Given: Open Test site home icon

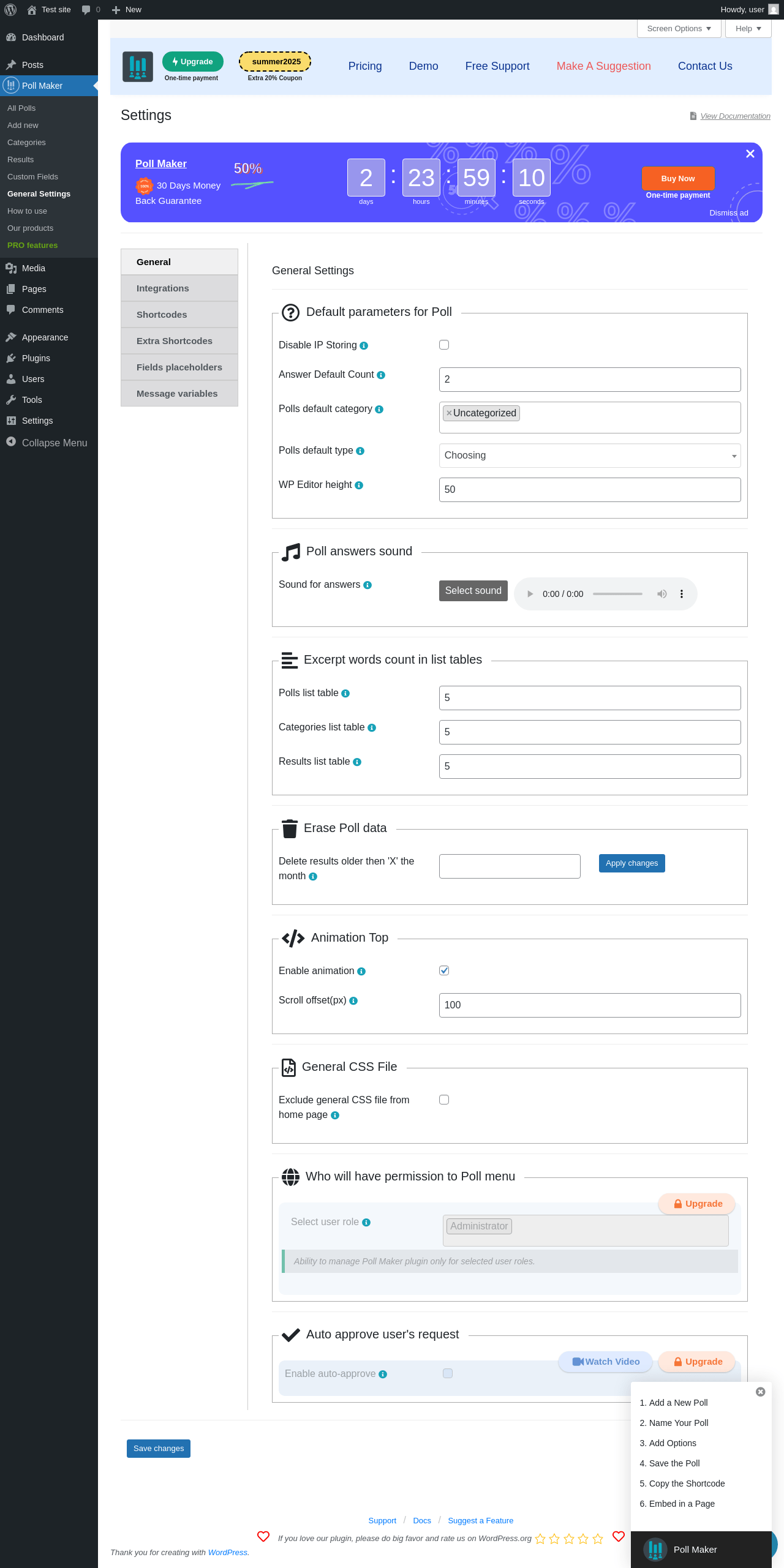Looking at the screenshot, I should [32, 10].
